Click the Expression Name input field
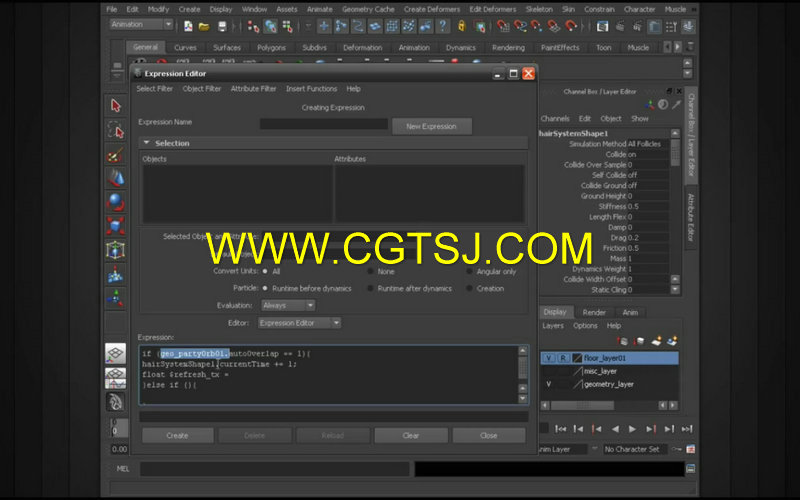 (324, 124)
